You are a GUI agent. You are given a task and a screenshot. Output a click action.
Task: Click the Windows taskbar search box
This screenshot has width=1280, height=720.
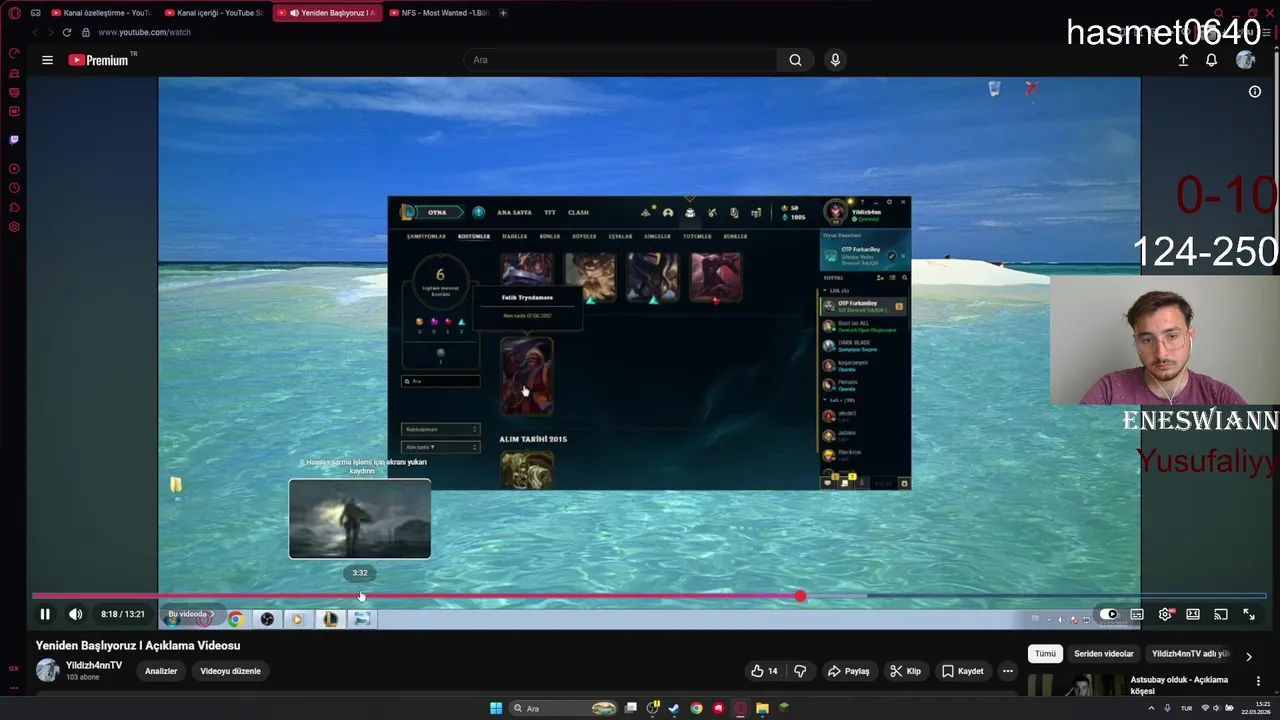pos(565,708)
